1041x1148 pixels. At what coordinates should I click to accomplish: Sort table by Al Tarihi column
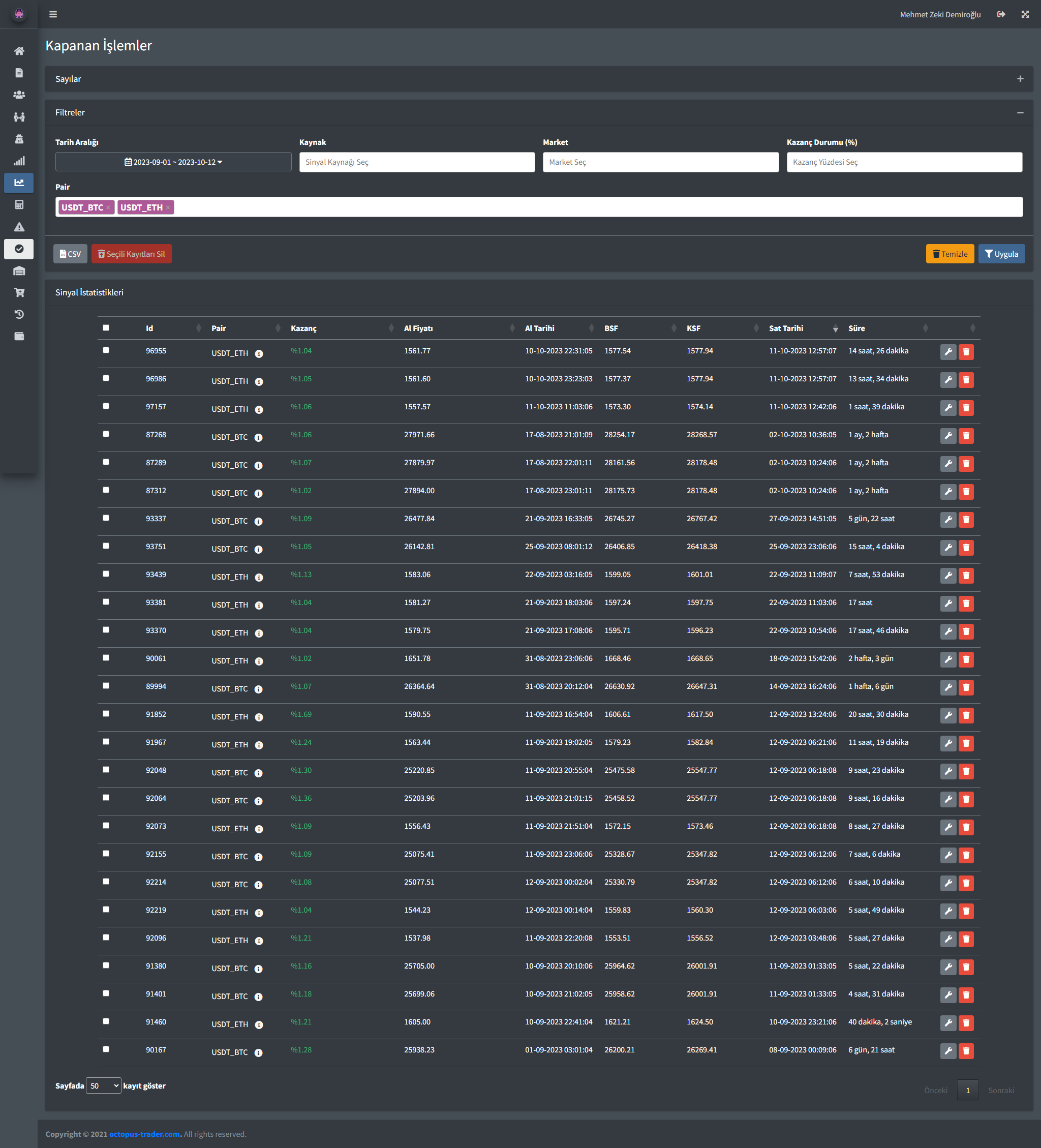(x=559, y=328)
